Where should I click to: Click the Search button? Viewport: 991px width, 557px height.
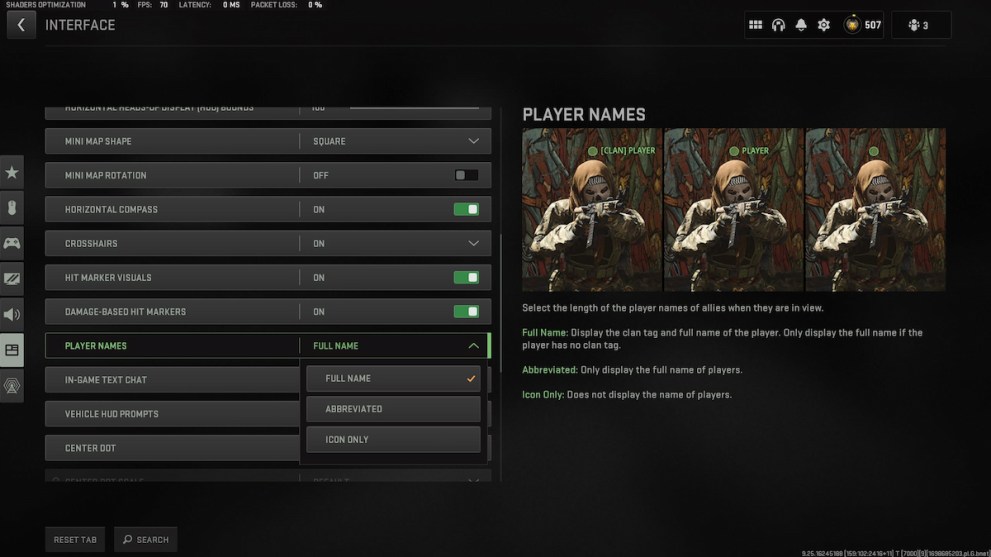(145, 539)
